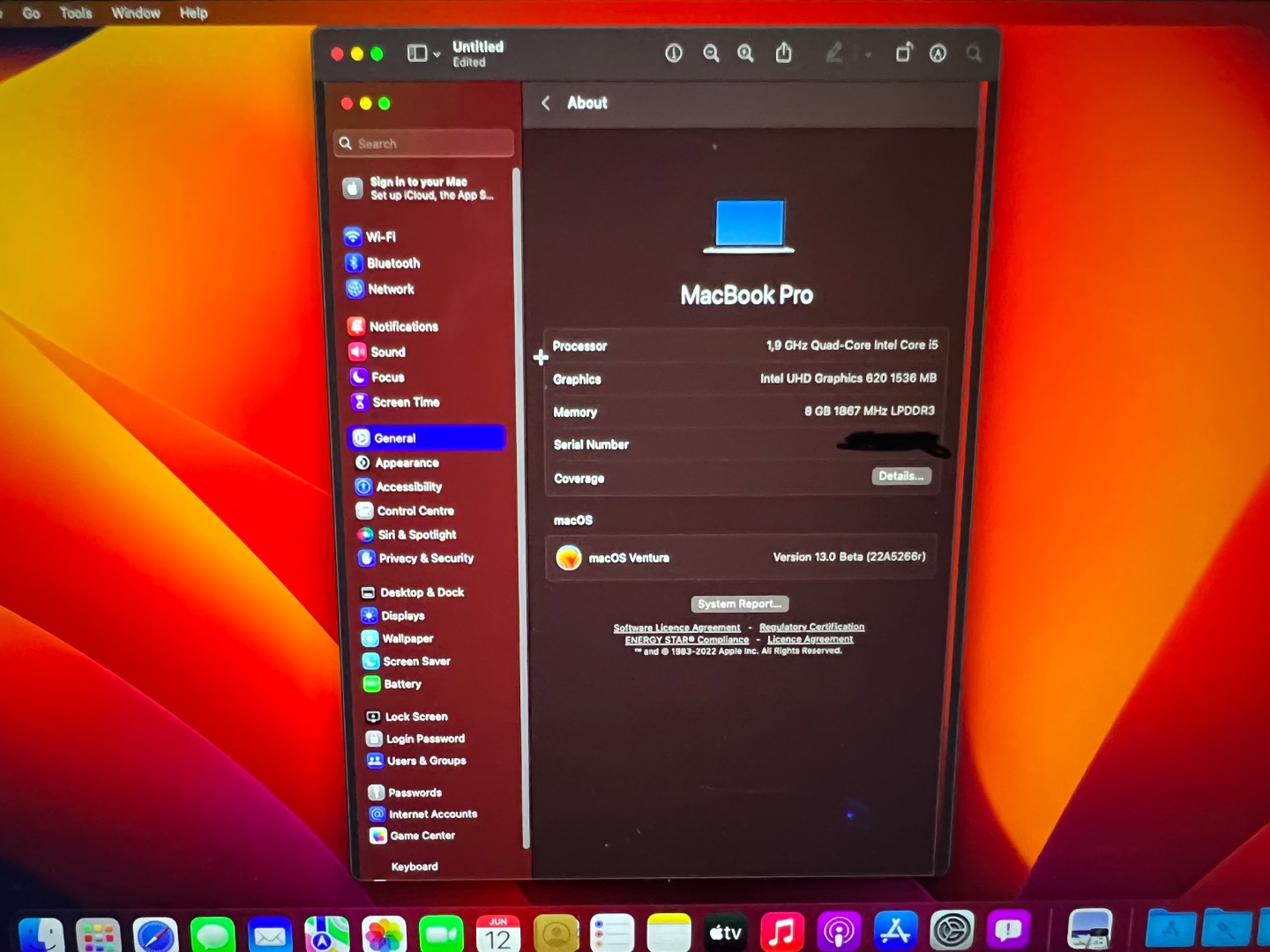Rotate the image with the rotate icon
Viewport: 1270px width, 952px height.
point(903,53)
